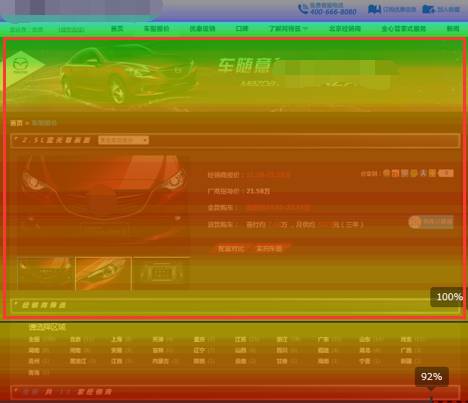Open 北京经销商 in the navigation bar
Viewport: 468px width, 403px height.
[345, 29]
